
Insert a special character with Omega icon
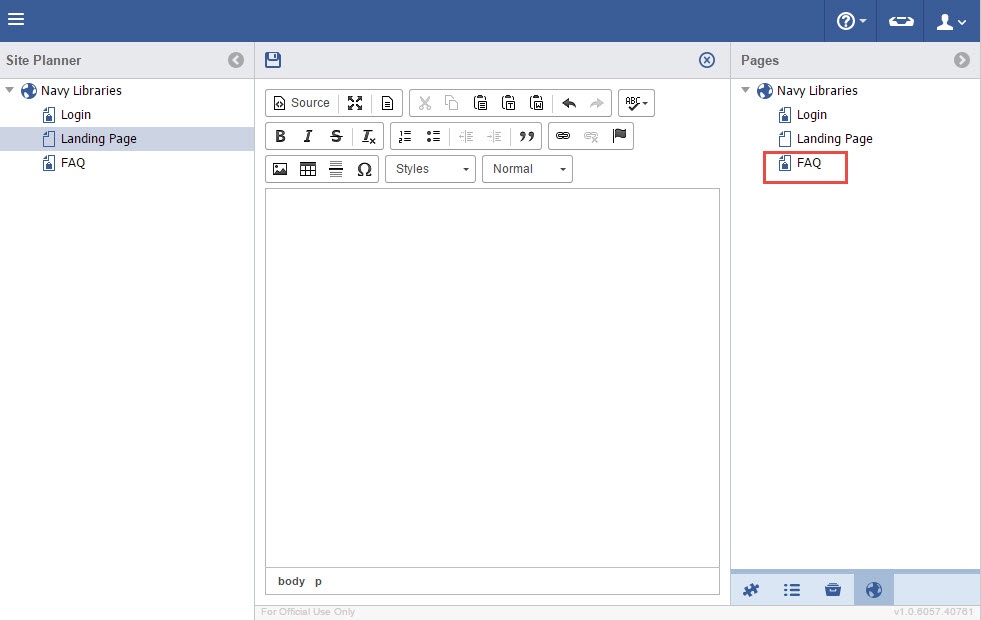364,169
